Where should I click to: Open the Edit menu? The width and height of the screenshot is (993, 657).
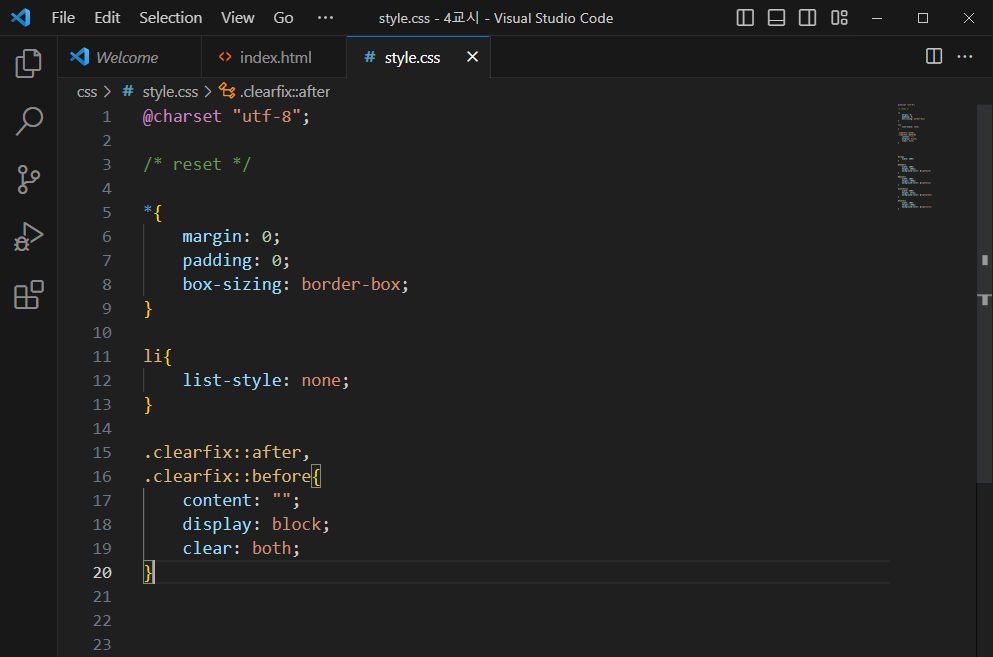107,18
